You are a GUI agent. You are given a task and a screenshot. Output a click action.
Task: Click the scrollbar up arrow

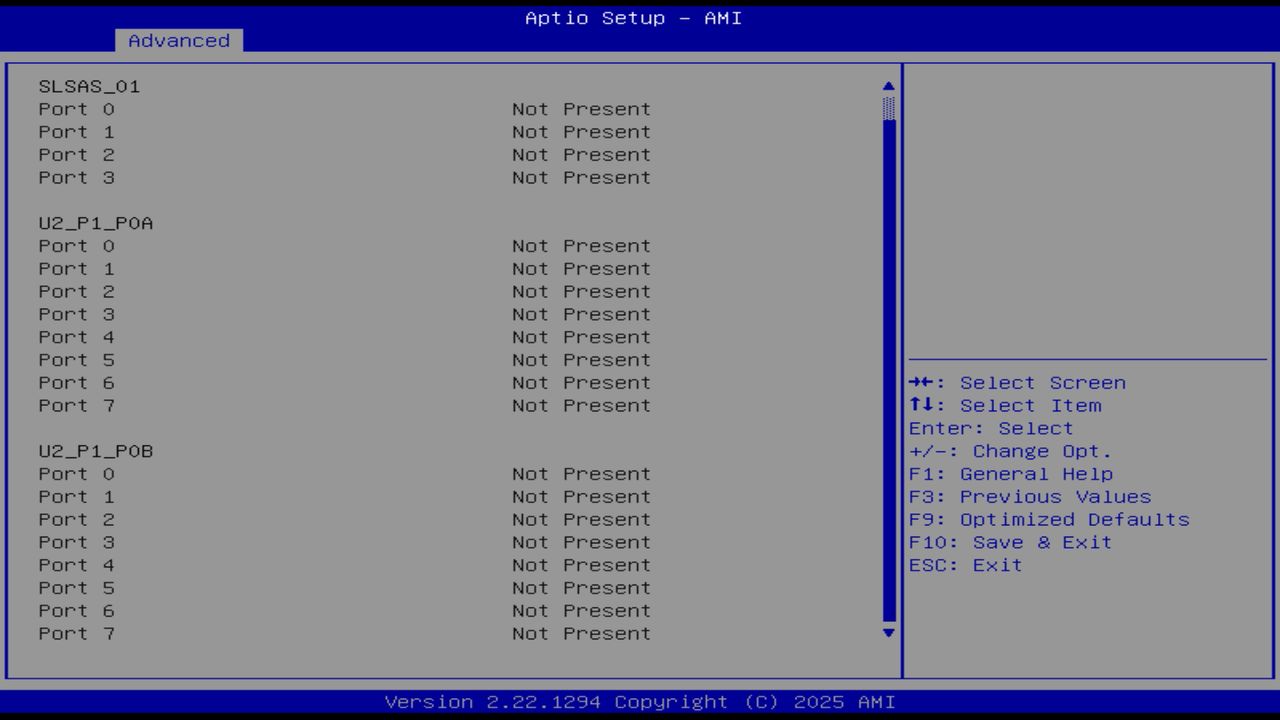887,85
